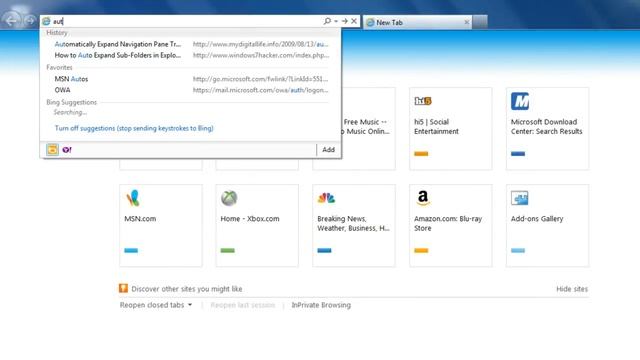
Task: Click the Add-ons Gallery light blue activity bar
Action: 518,251
